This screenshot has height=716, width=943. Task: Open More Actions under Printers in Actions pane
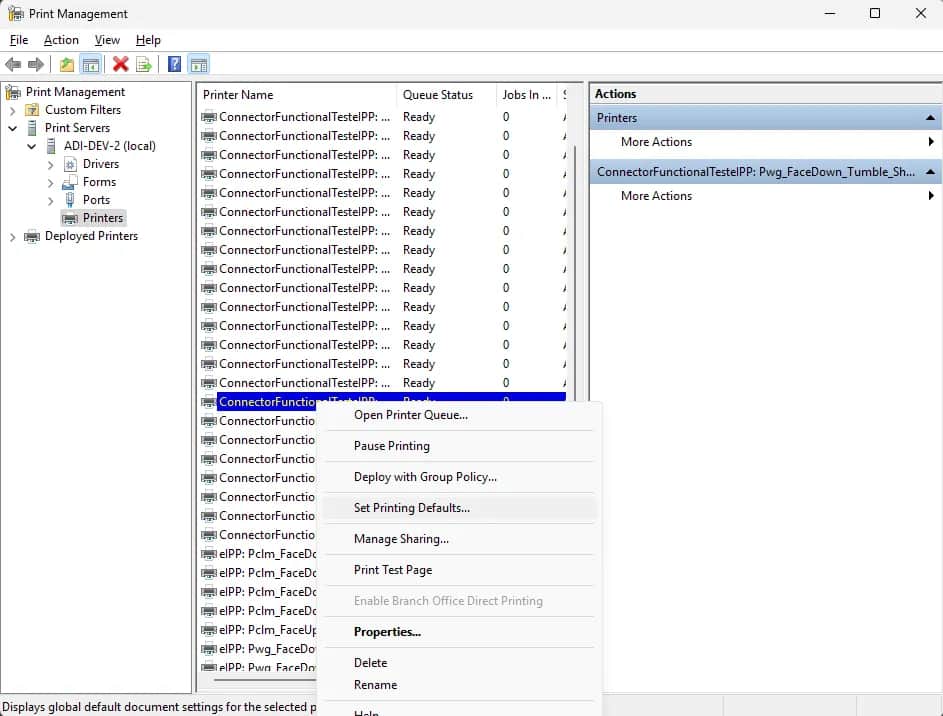656,142
